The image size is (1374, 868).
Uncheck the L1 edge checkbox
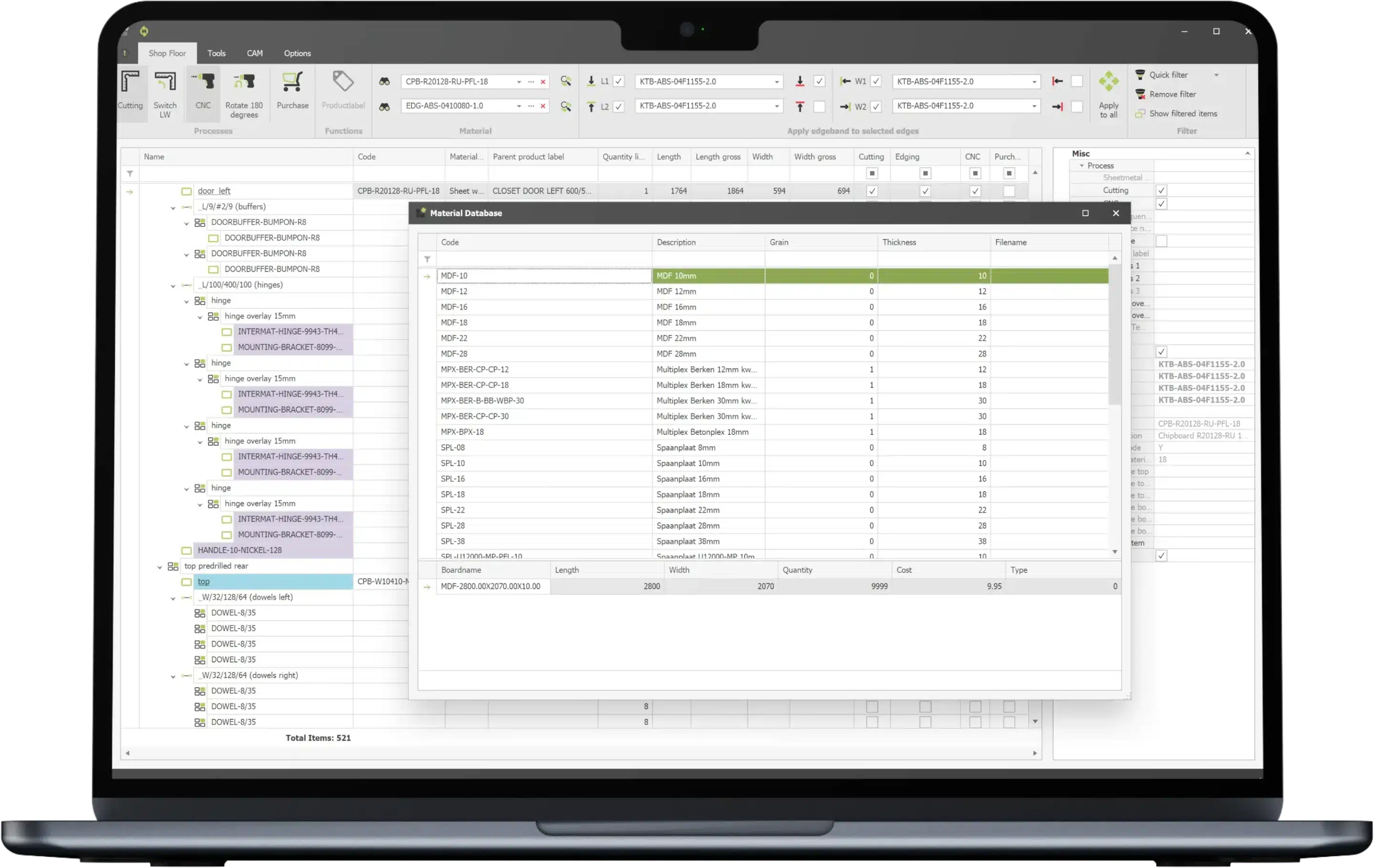click(x=618, y=82)
